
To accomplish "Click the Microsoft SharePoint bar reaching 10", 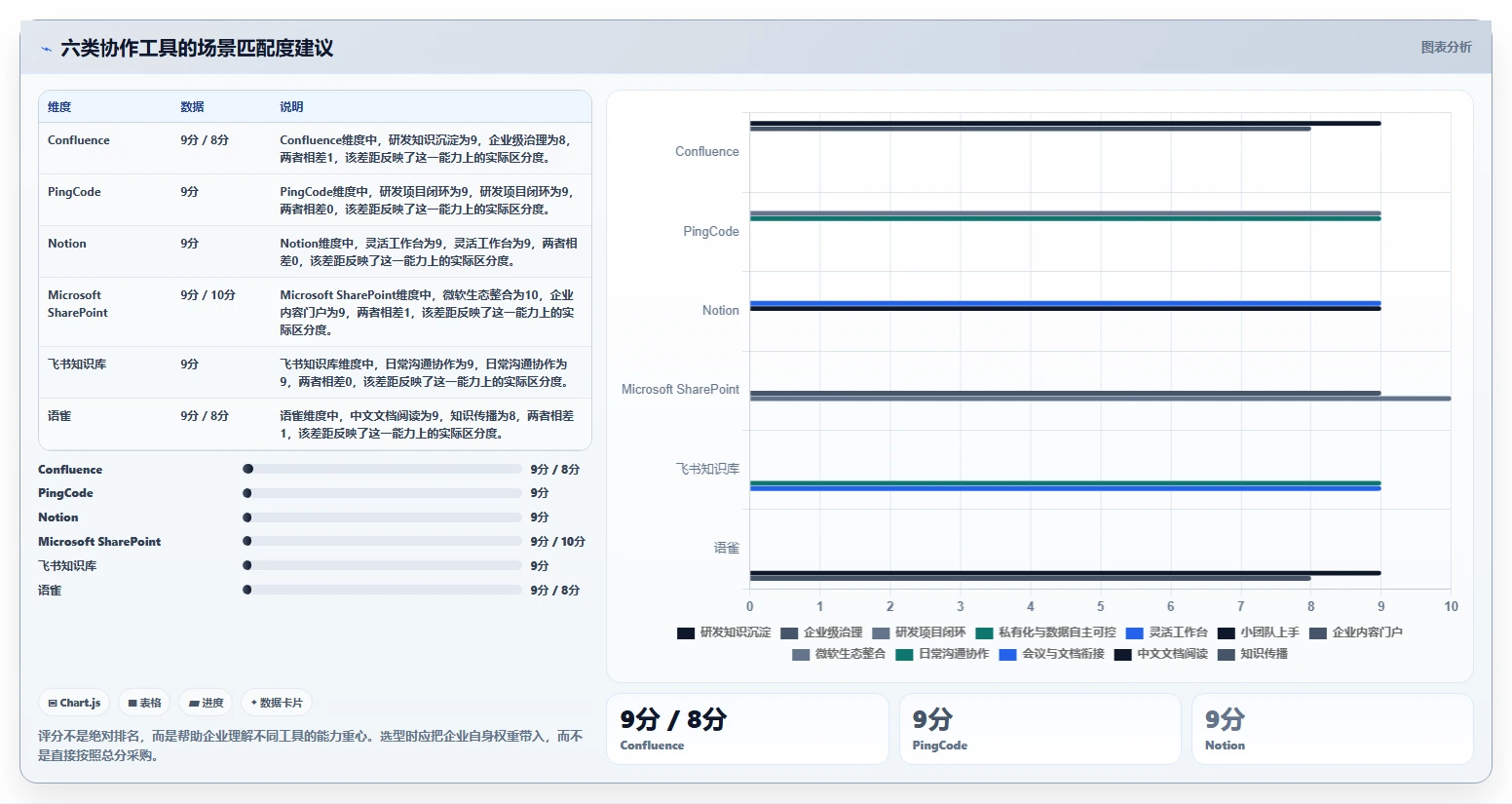I will (1100, 399).
